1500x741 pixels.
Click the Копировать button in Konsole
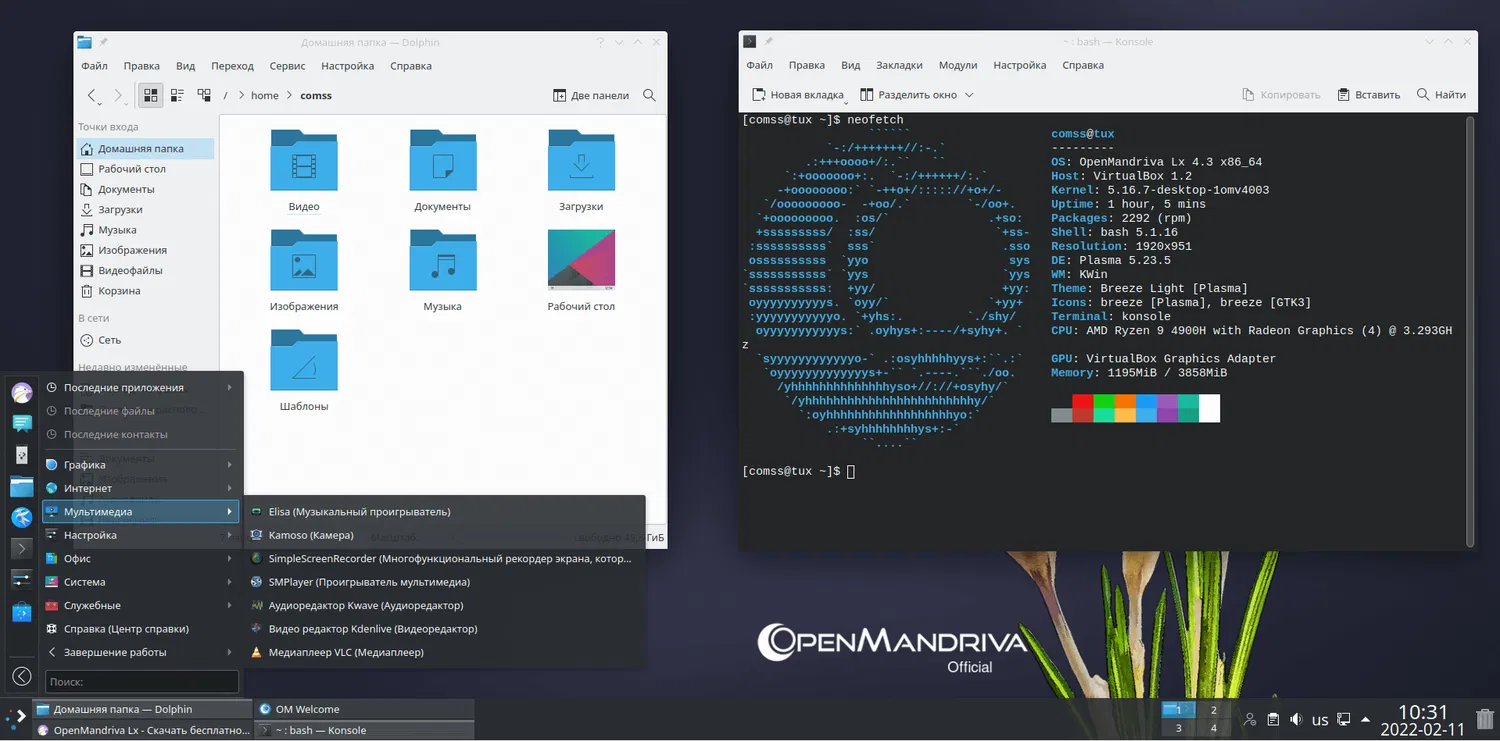pos(1281,95)
